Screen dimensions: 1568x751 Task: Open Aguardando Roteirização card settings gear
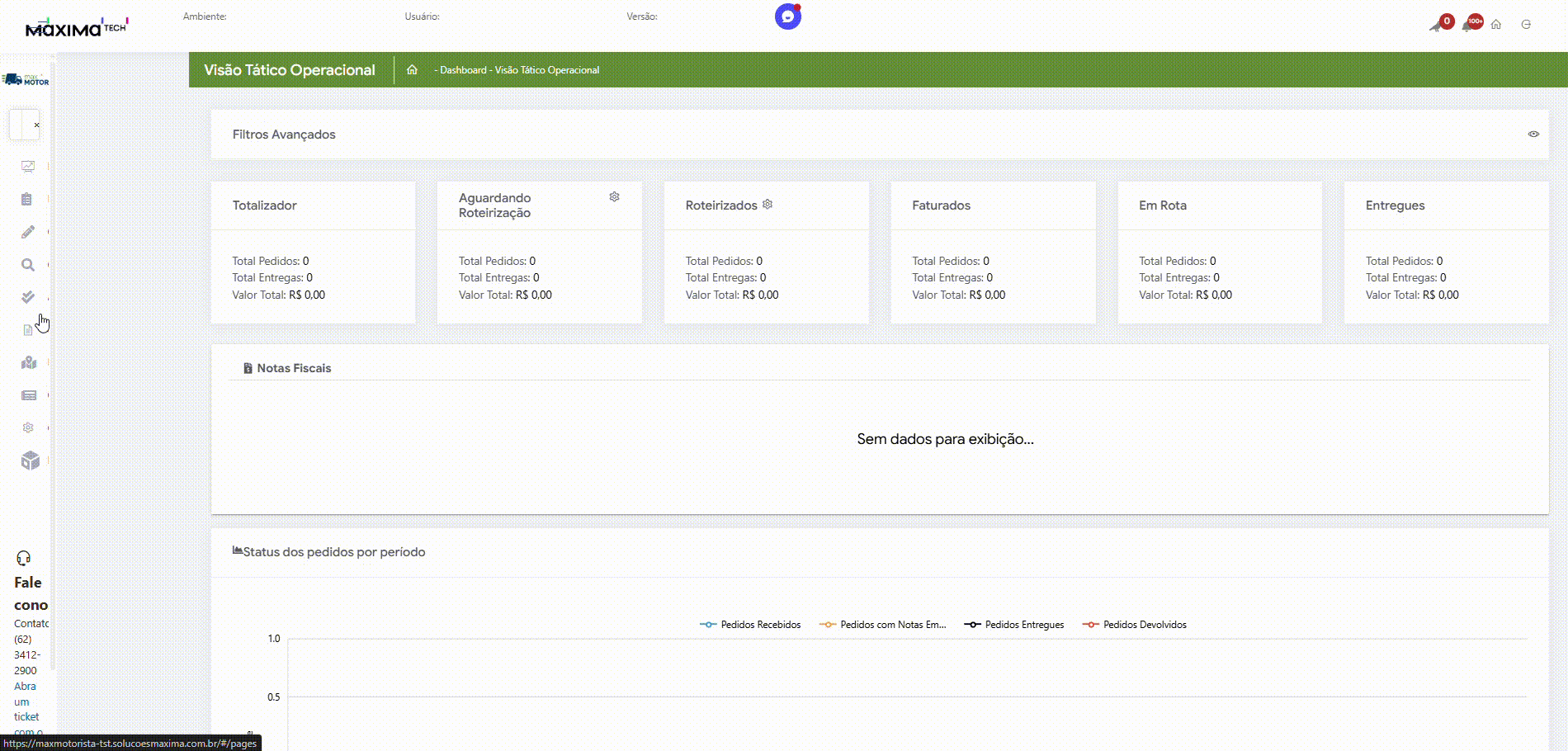614,197
